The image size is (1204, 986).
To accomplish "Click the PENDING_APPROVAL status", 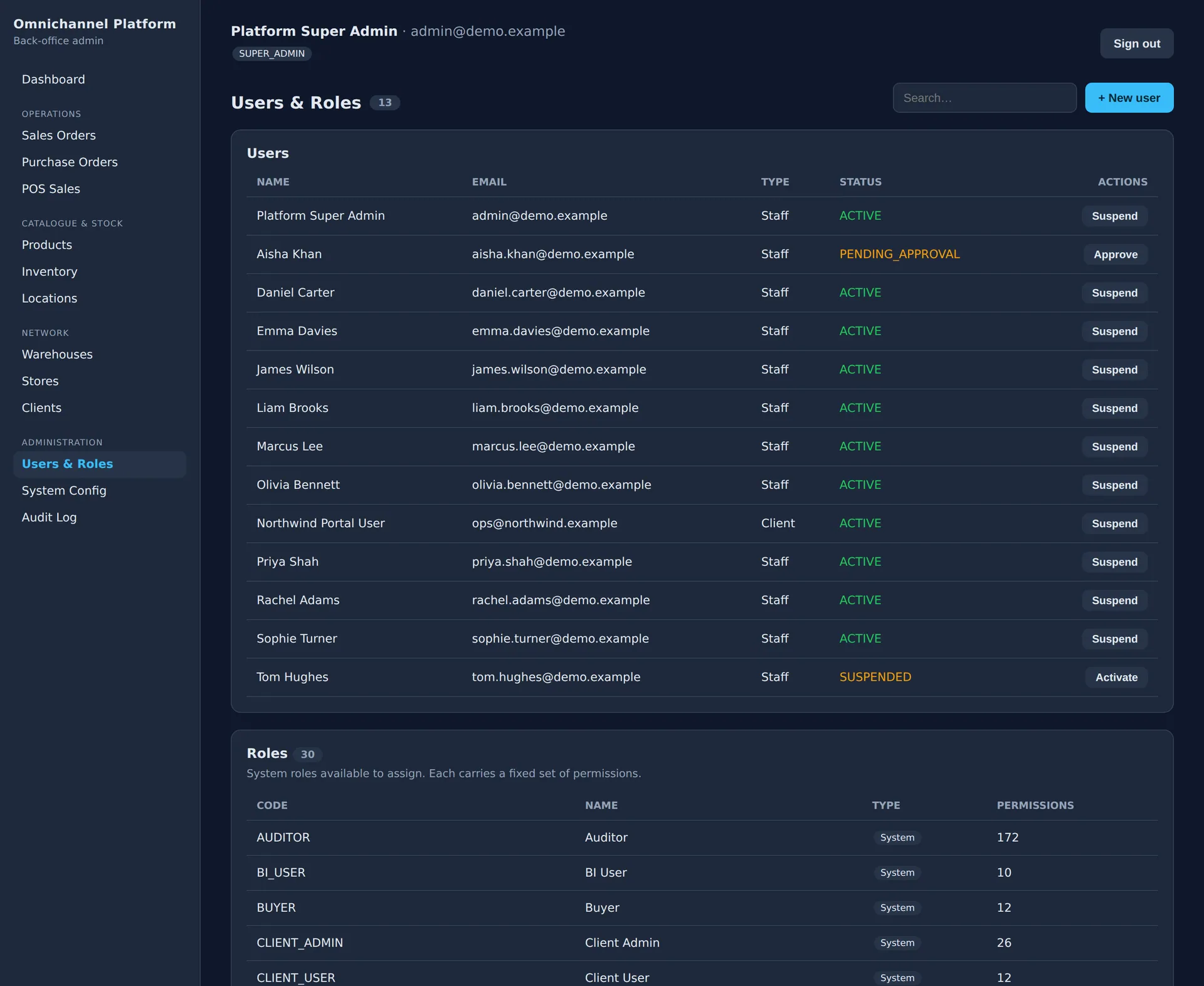I will tap(899, 254).
